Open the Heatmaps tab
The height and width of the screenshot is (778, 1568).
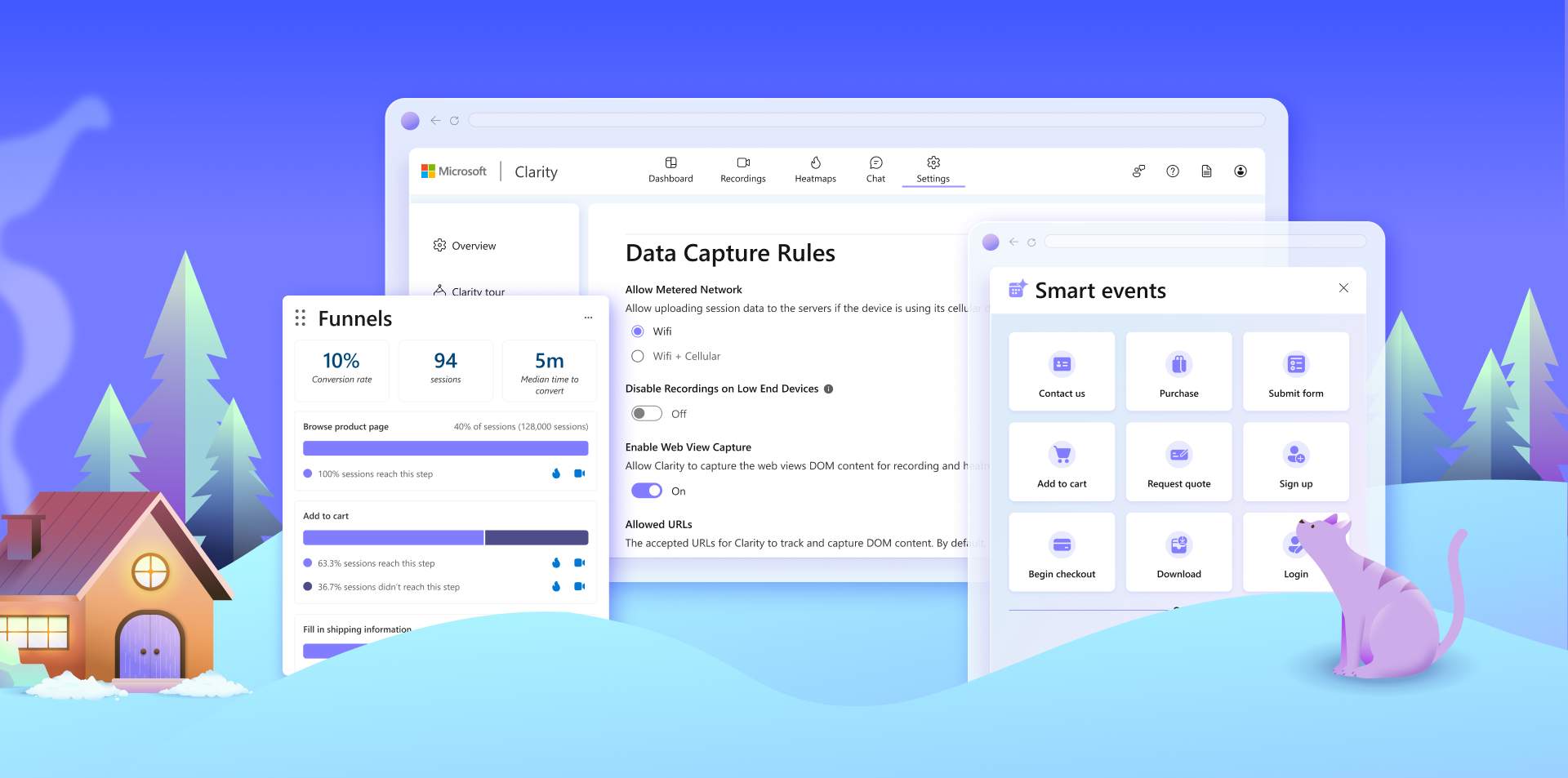[x=815, y=170]
